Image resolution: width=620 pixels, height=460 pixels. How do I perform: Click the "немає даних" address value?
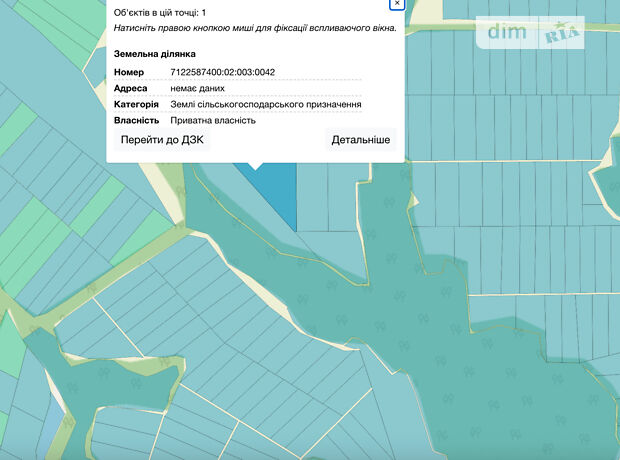[x=197, y=88]
